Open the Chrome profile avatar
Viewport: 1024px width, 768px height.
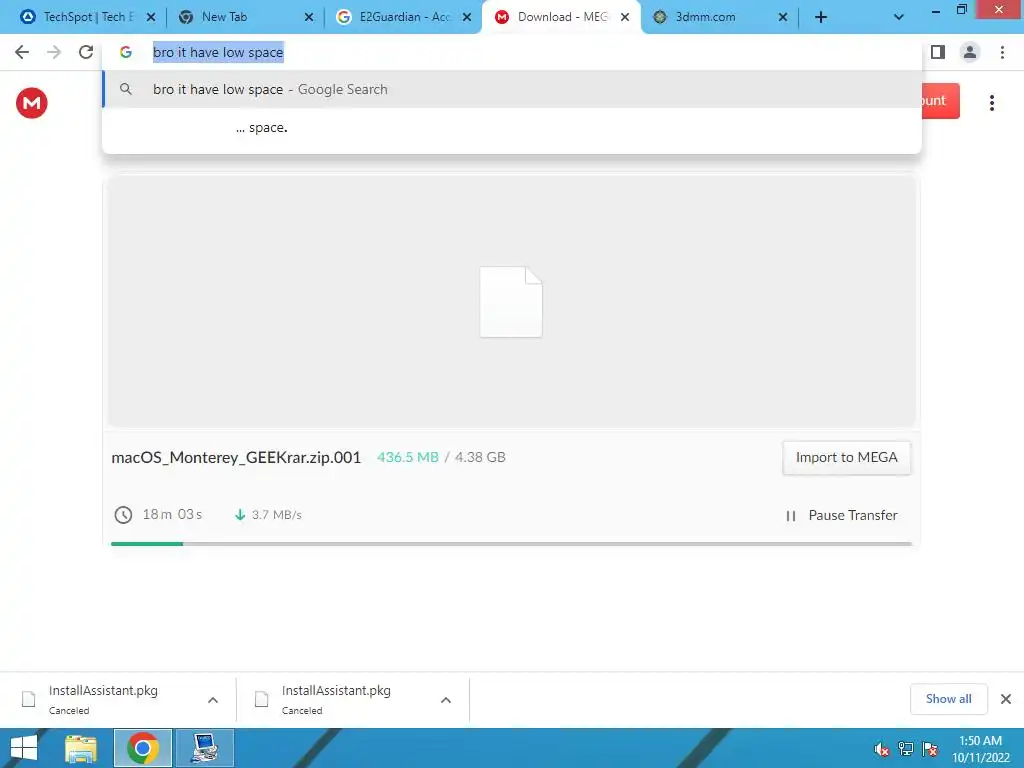970,52
